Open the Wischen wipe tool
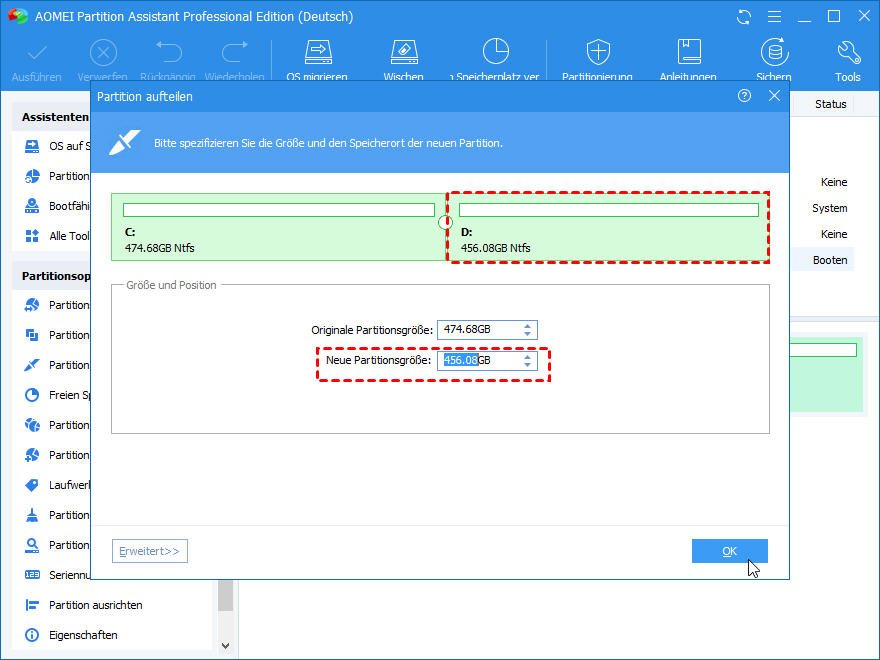The height and width of the screenshot is (660, 880). click(x=404, y=52)
